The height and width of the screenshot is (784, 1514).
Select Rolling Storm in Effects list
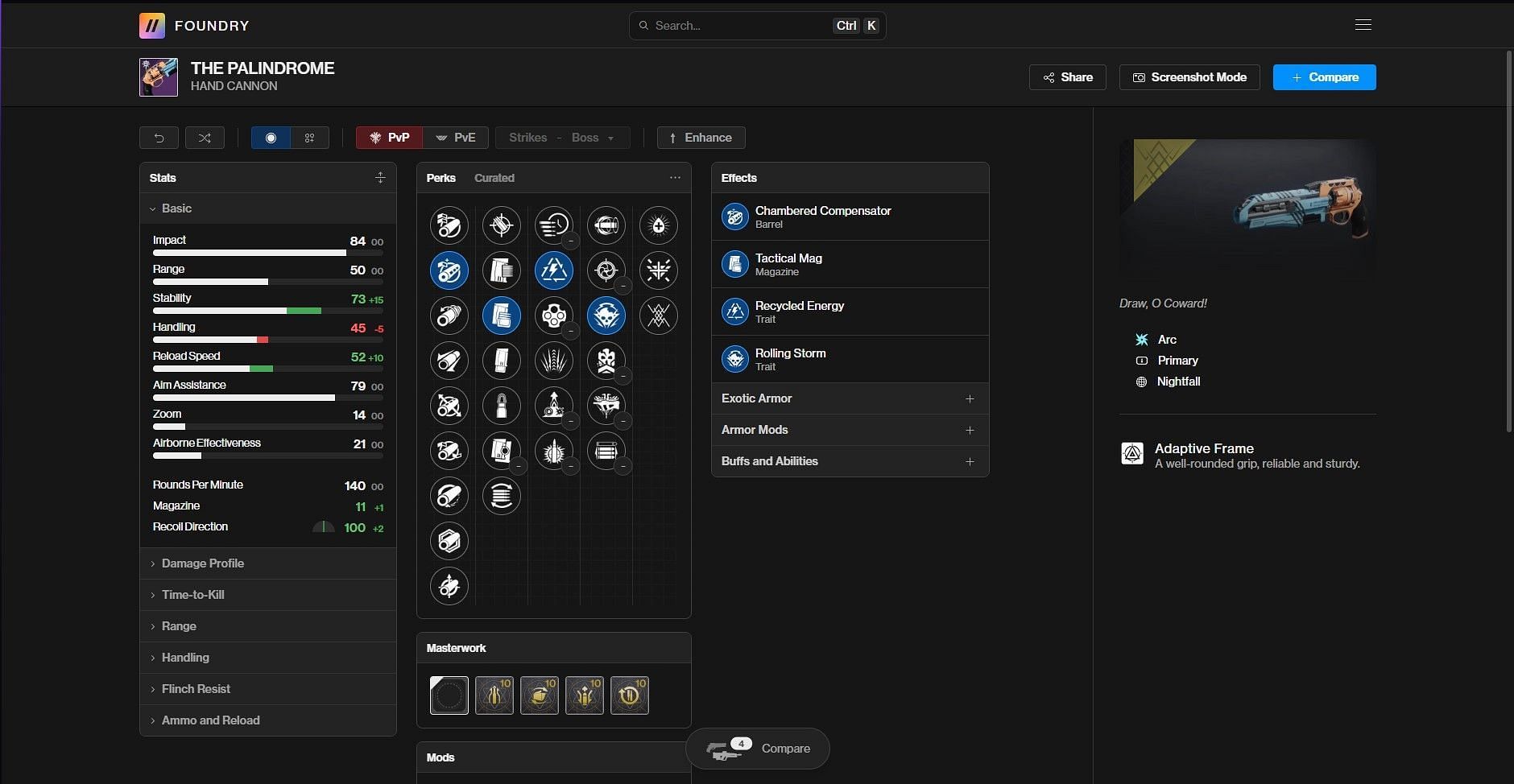pos(850,359)
